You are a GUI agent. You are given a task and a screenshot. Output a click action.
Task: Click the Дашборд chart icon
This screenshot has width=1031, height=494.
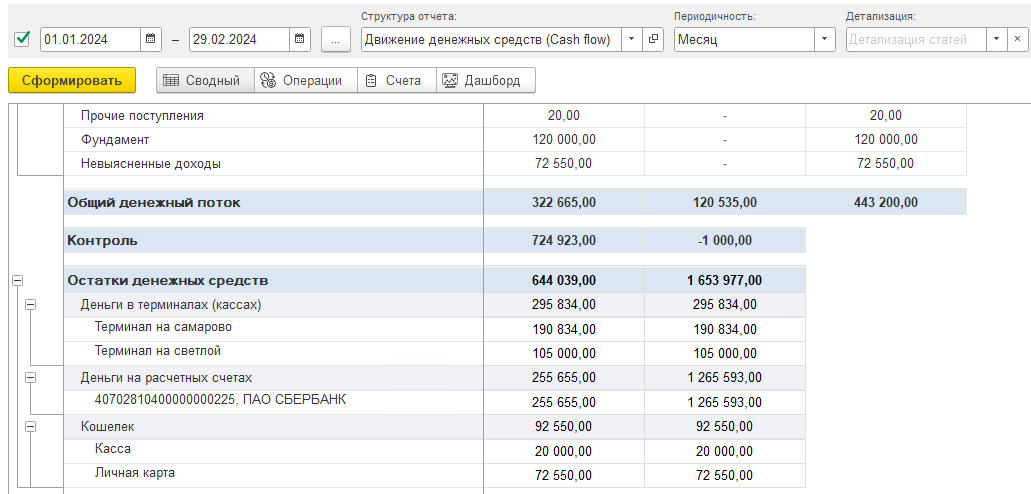[x=450, y=81]
